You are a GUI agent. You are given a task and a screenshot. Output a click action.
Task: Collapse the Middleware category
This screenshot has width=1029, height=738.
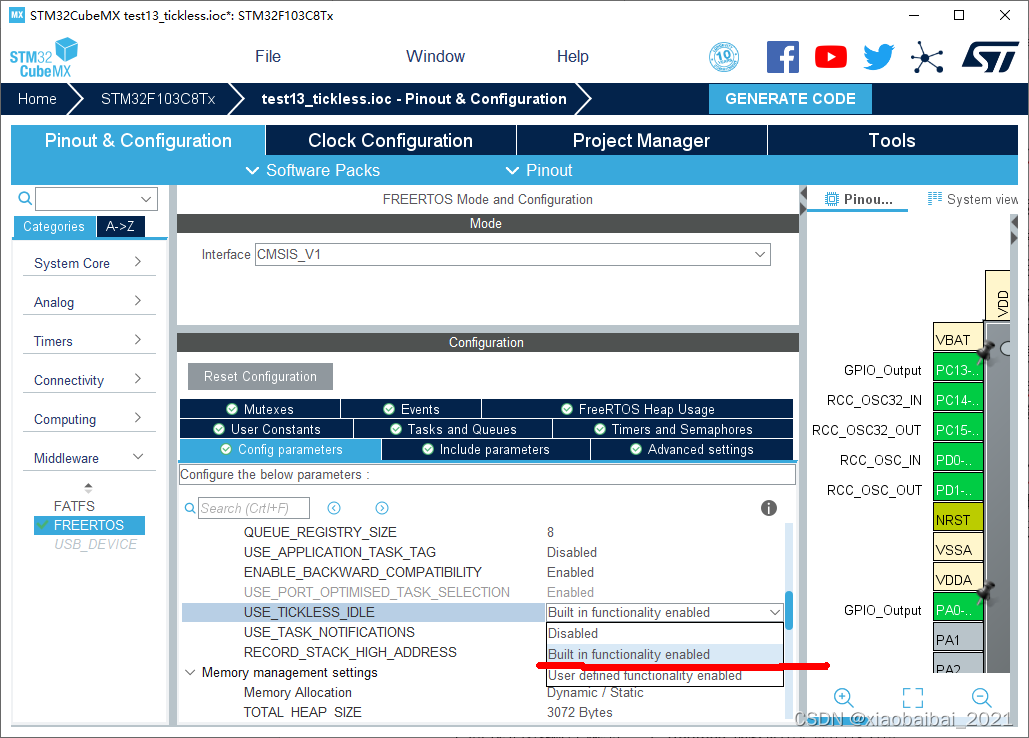[89, 458]
